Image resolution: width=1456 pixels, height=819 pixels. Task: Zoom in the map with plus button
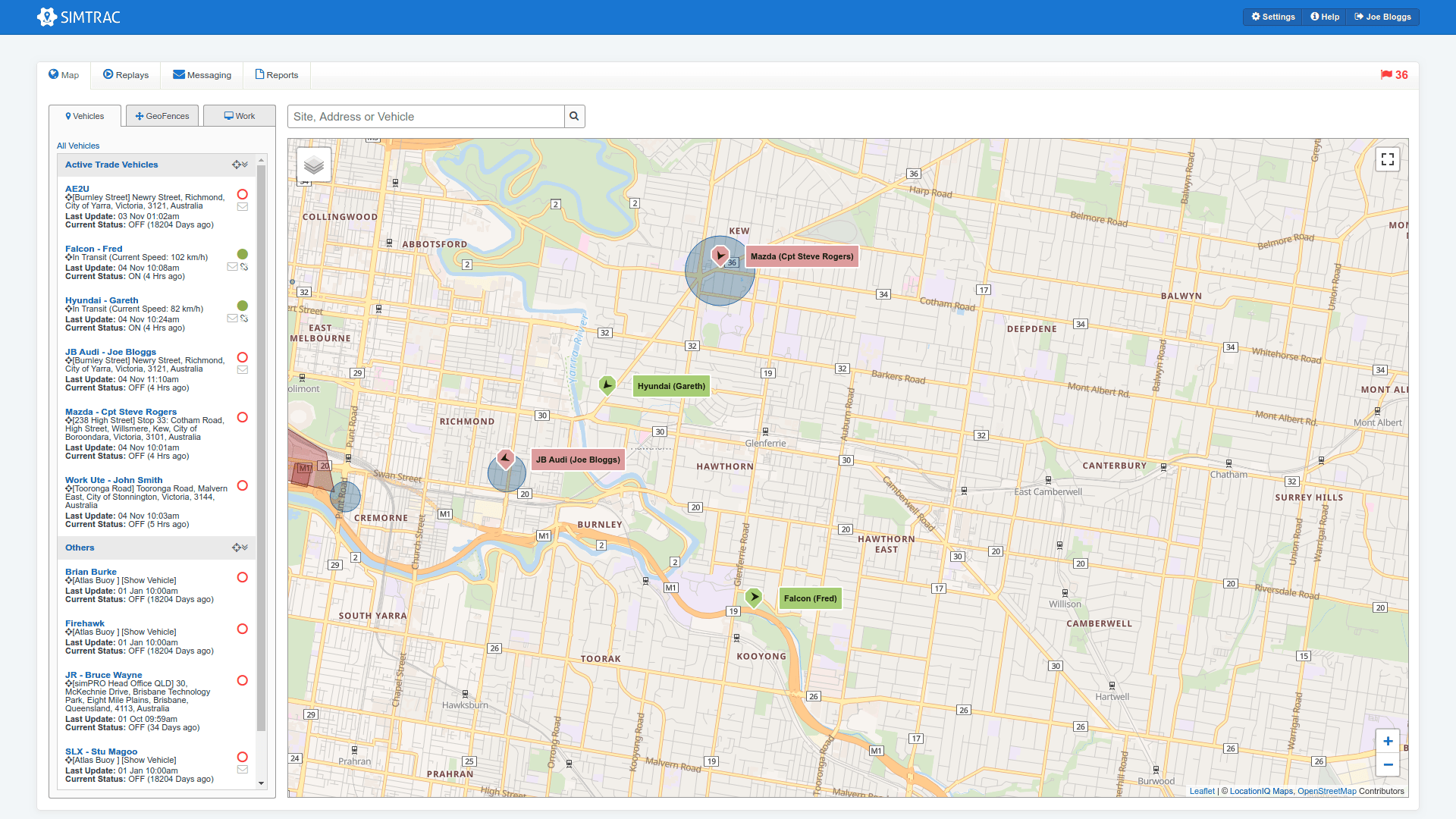(1388, 742)
